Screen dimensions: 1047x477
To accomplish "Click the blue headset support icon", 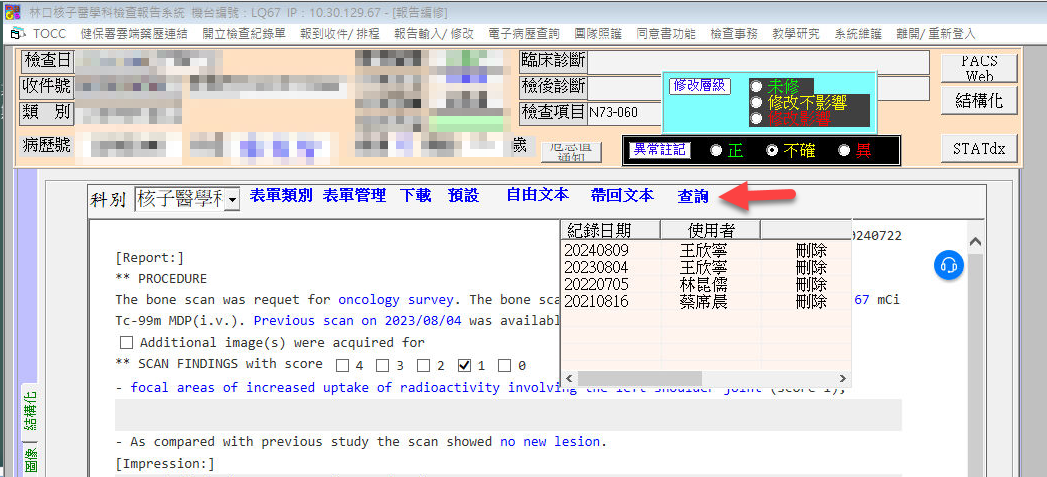I will tap(948, 265).
